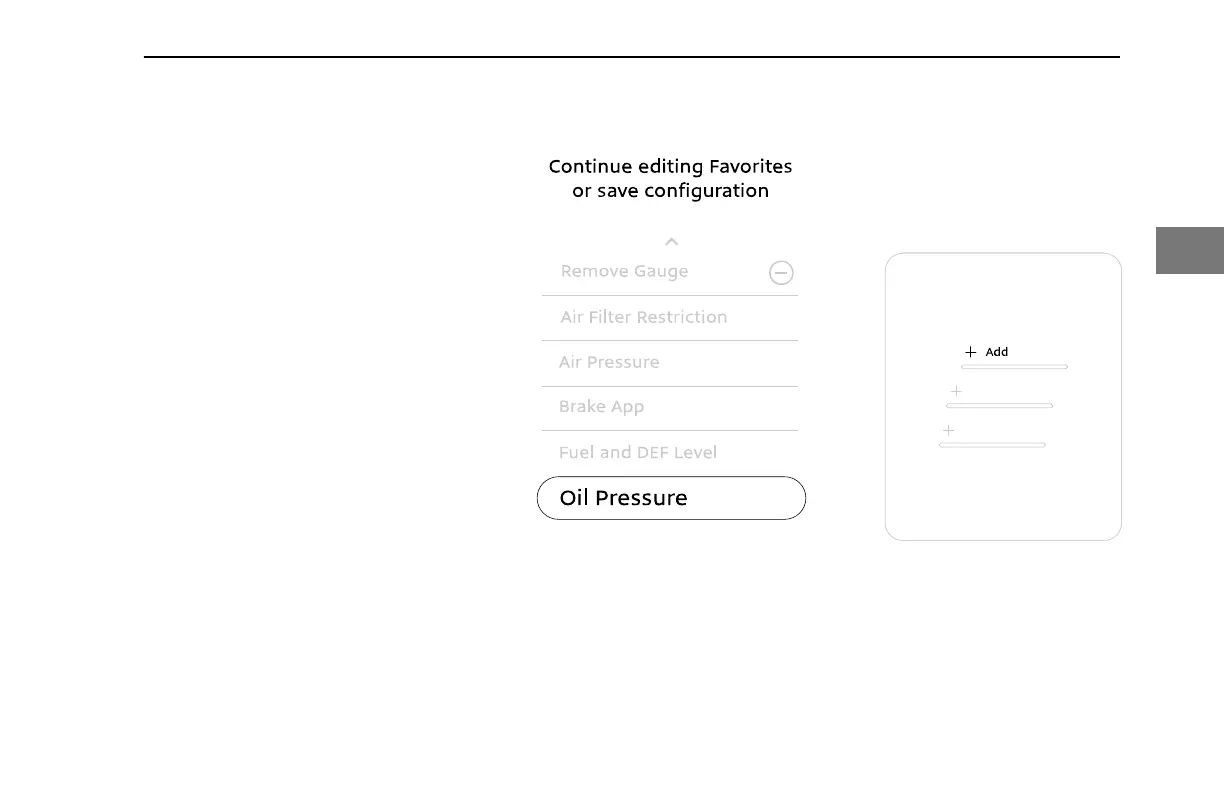Click the third plus icon in the favorites panel
The image size is (1224, 792).
coord(948,430)
